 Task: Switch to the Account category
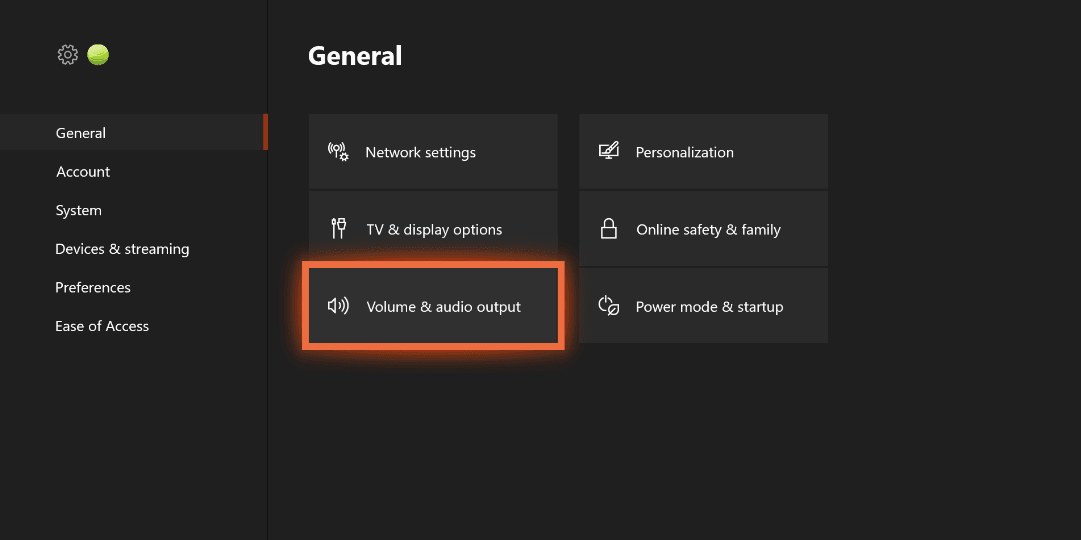point(83,172)
